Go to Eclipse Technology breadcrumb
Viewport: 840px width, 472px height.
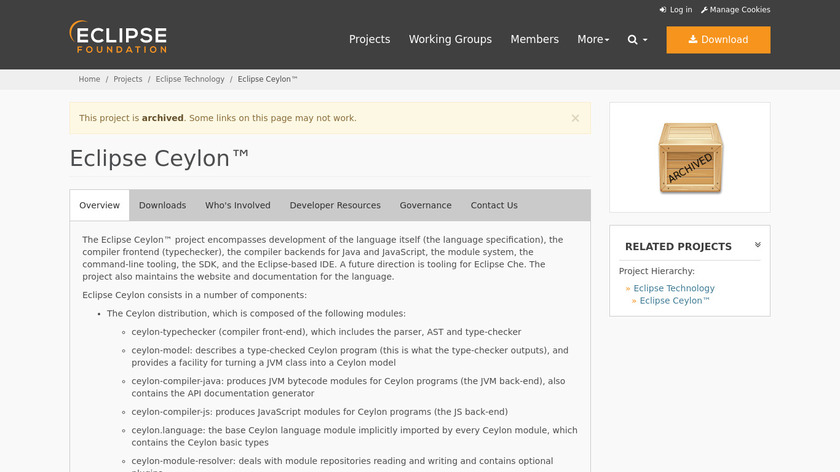pyautogui.click(x=190, y=79)
